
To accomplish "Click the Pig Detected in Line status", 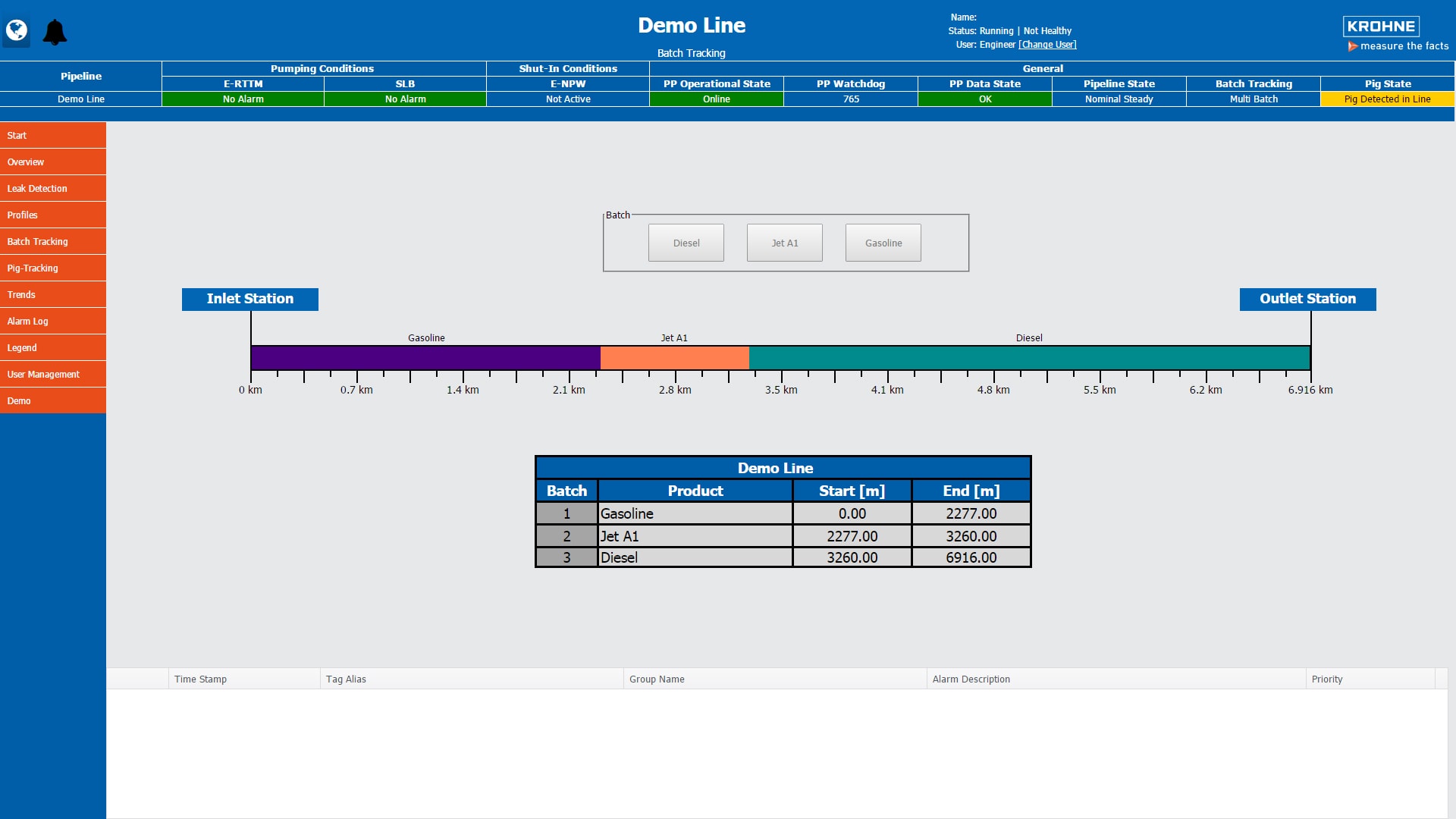I will [x=1387, y=99].
